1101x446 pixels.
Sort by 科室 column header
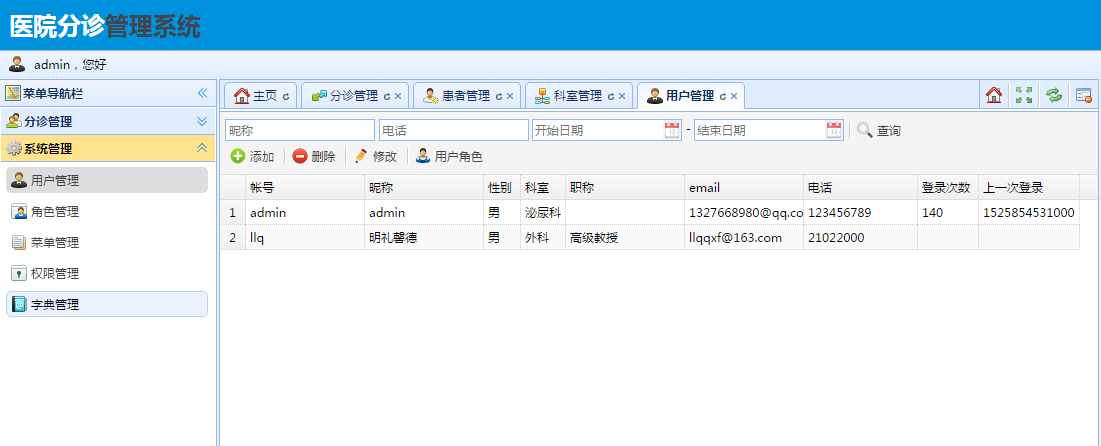coord(543,188)
